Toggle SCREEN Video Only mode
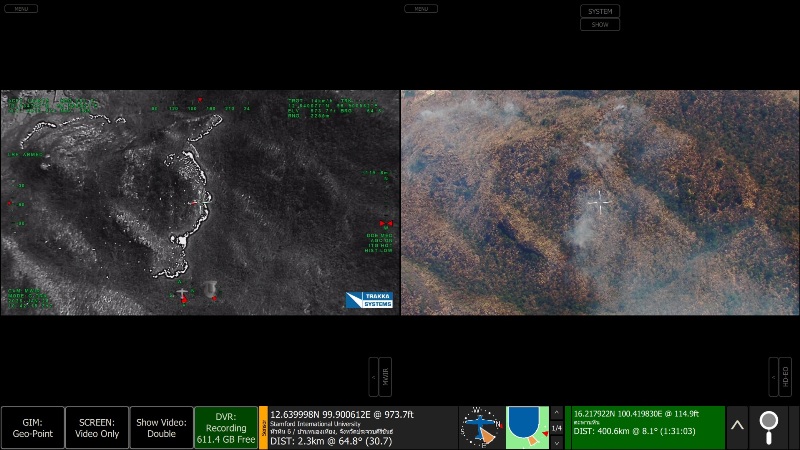 tap(97, 427)
